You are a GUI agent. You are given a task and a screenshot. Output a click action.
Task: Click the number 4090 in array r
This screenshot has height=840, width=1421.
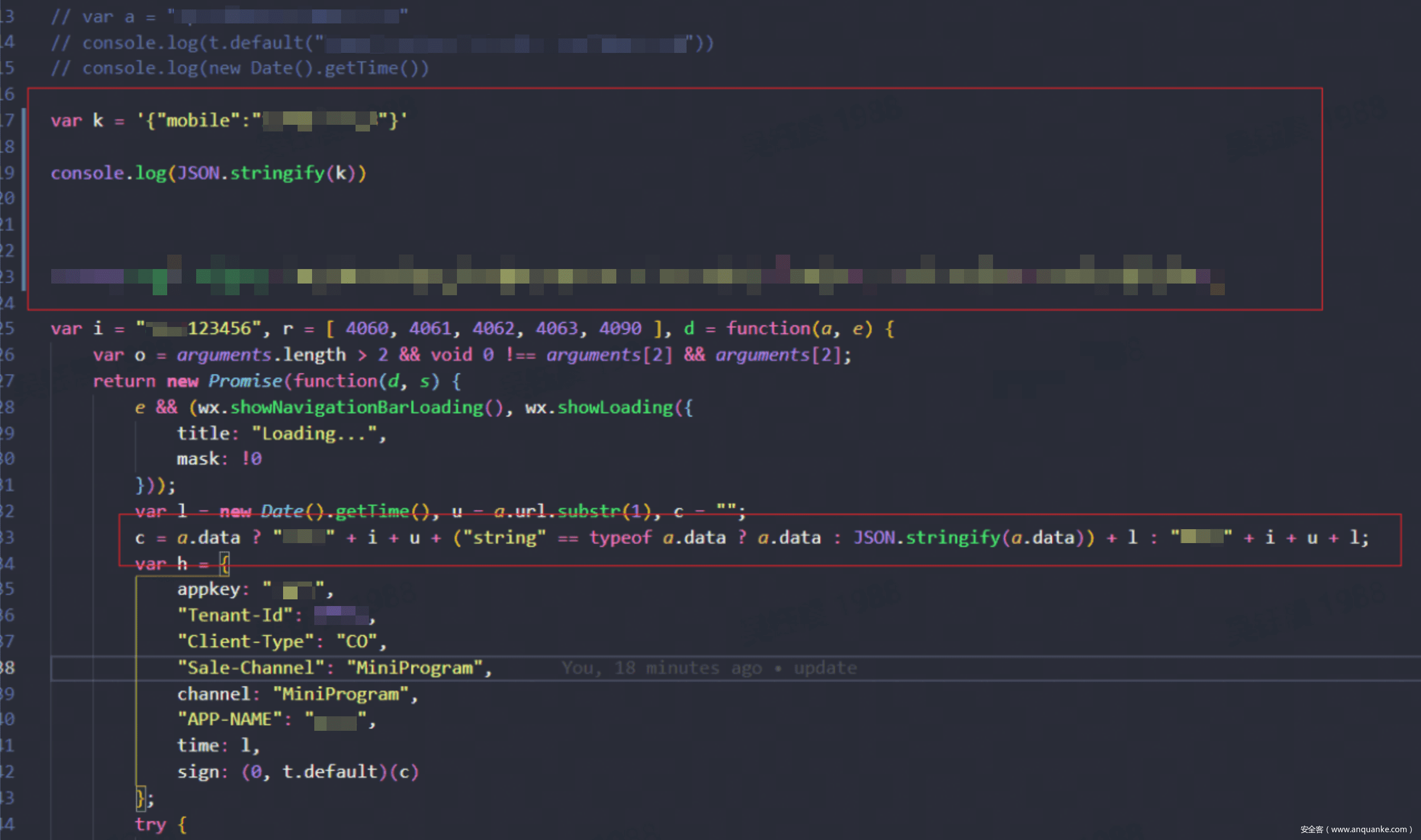click(620, 329)
